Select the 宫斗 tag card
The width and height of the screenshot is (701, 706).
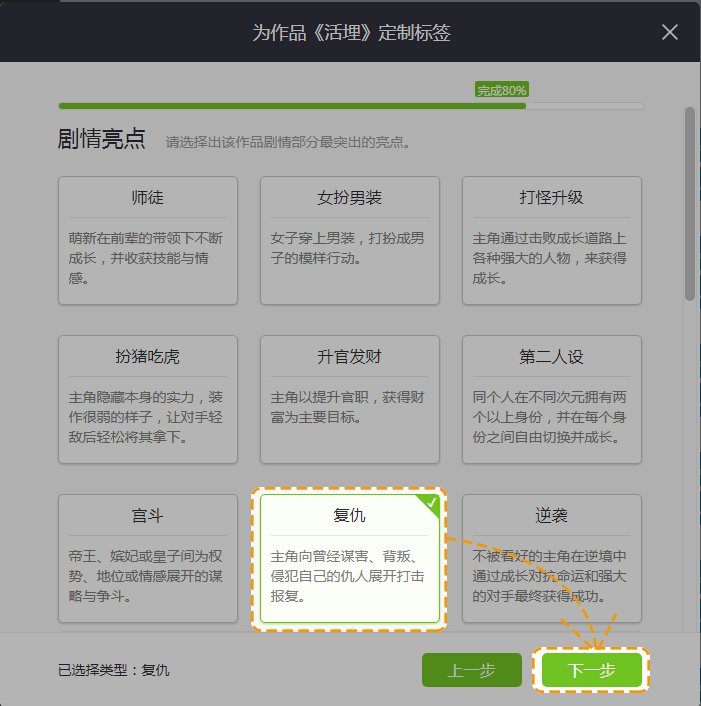coord(148,558)
